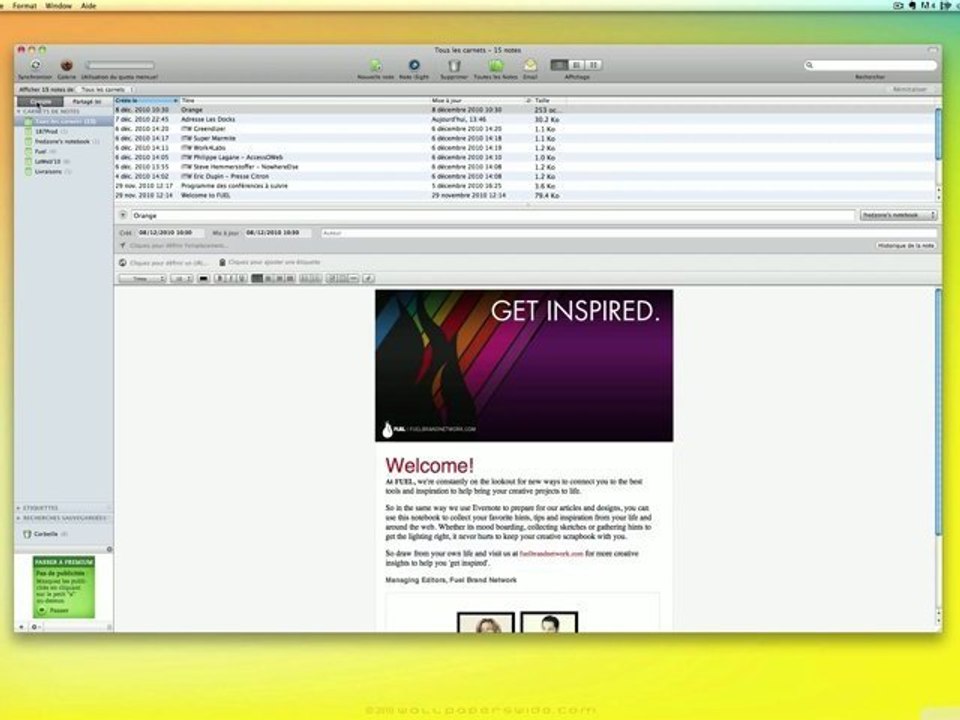Image resolution: width=960 pixels, height=720 pixels.
Task: Open the font size dropdown
Action: (181, 279)
